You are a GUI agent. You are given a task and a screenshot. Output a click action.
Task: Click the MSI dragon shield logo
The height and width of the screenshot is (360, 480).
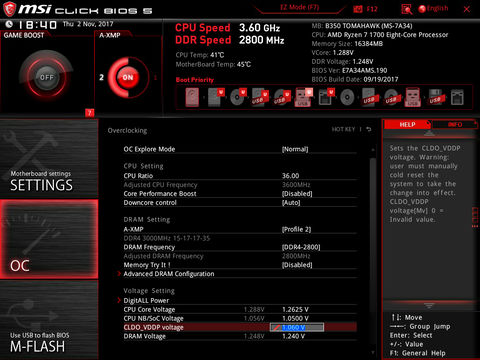point(9,9)
